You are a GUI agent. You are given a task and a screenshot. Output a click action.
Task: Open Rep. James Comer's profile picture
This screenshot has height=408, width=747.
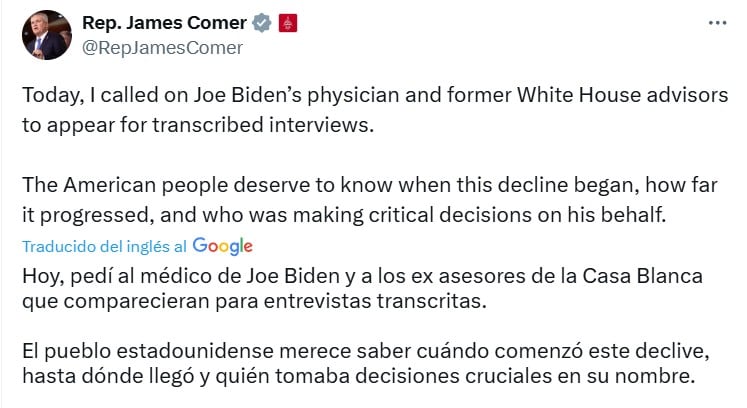46,35
